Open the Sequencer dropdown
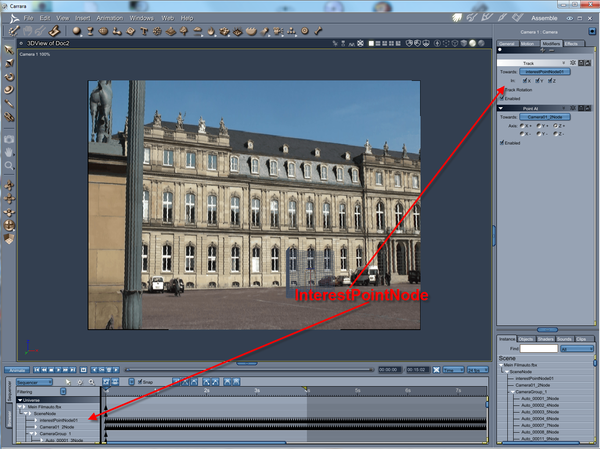The height and width of the screenshot is (449, 600). coord(34,382)
